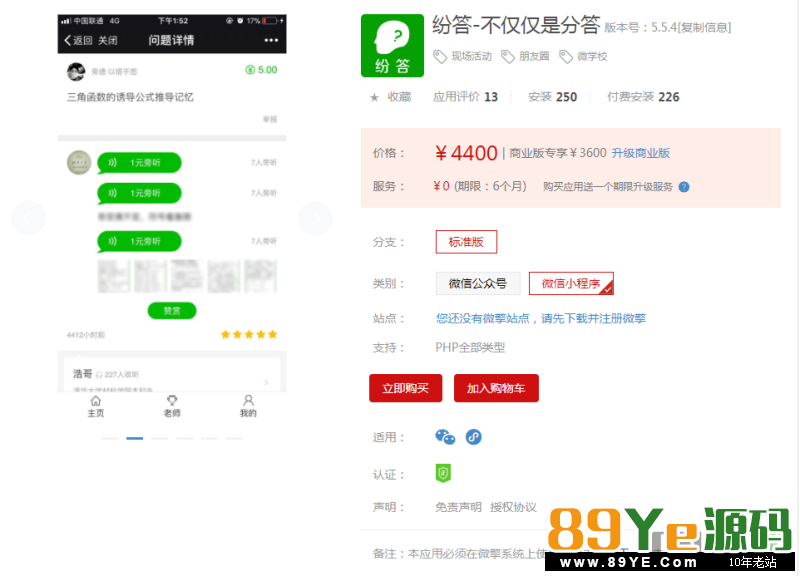Show next screenshot with right arrow
The height and width of the screenshot is (576, 800).
click(315, 218)
